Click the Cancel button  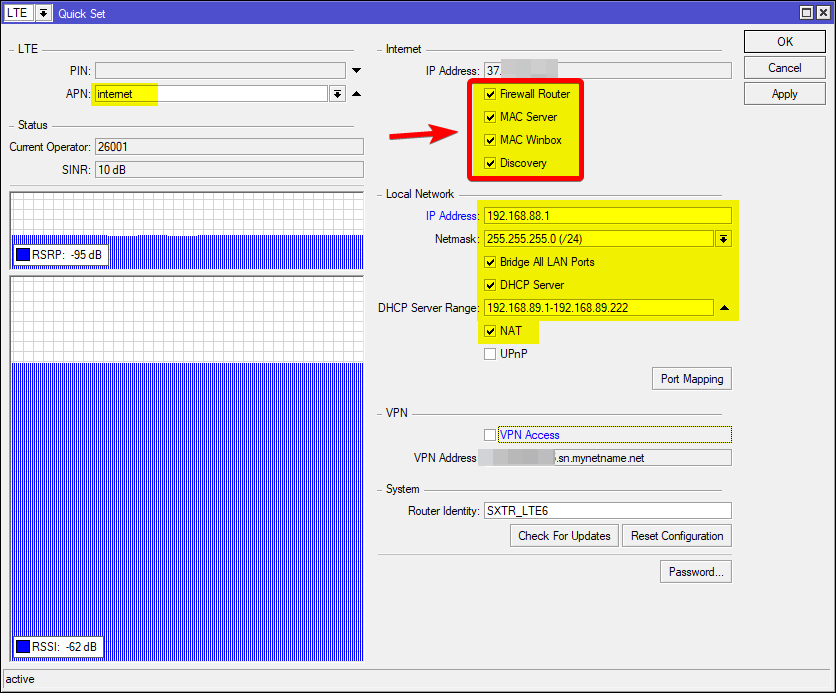[784, 68]
